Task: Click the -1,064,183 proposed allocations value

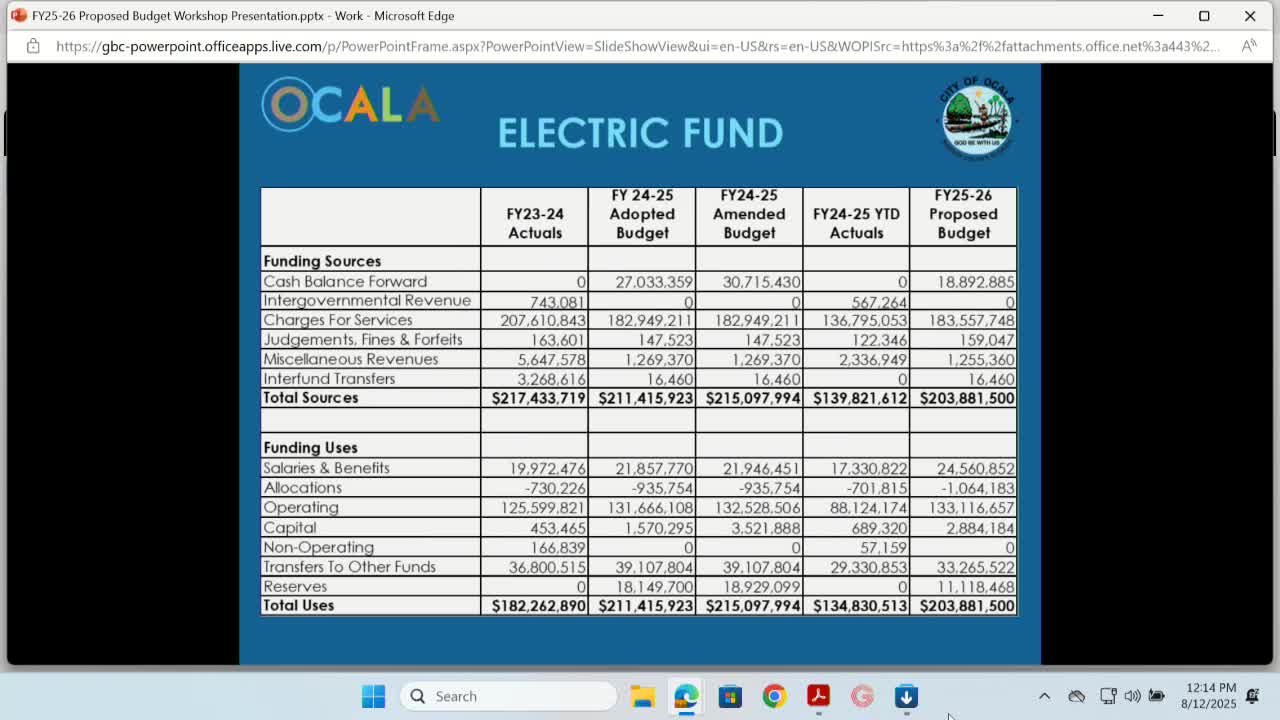Action: (978, 488)
